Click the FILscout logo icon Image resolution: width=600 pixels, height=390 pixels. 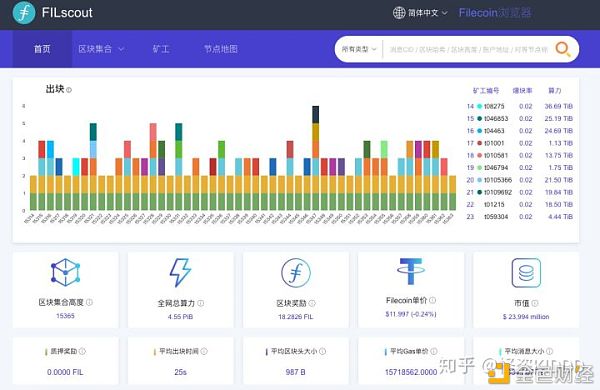(x=24, y=13)
